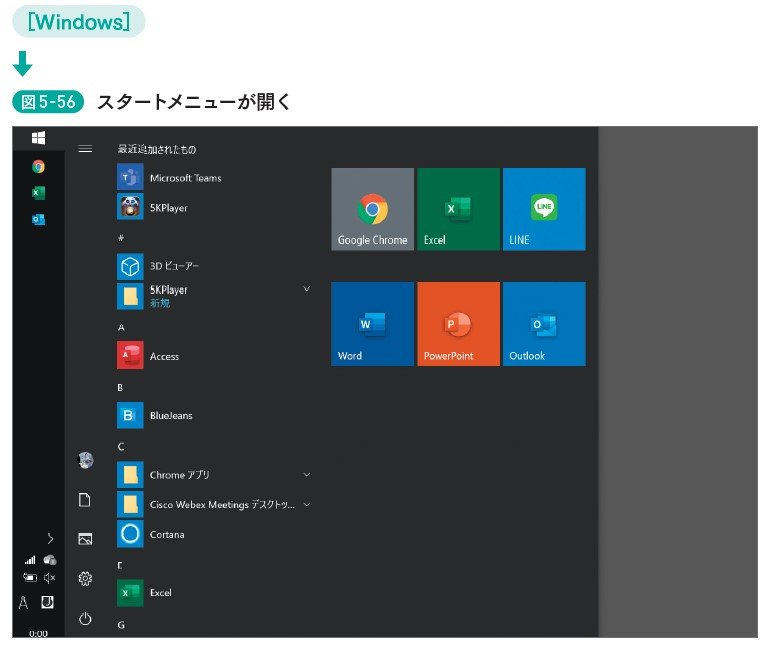The image size is (773, 651).
Task: Click the C letter section header
Action: pyautogui.click(x=121, y=446)
